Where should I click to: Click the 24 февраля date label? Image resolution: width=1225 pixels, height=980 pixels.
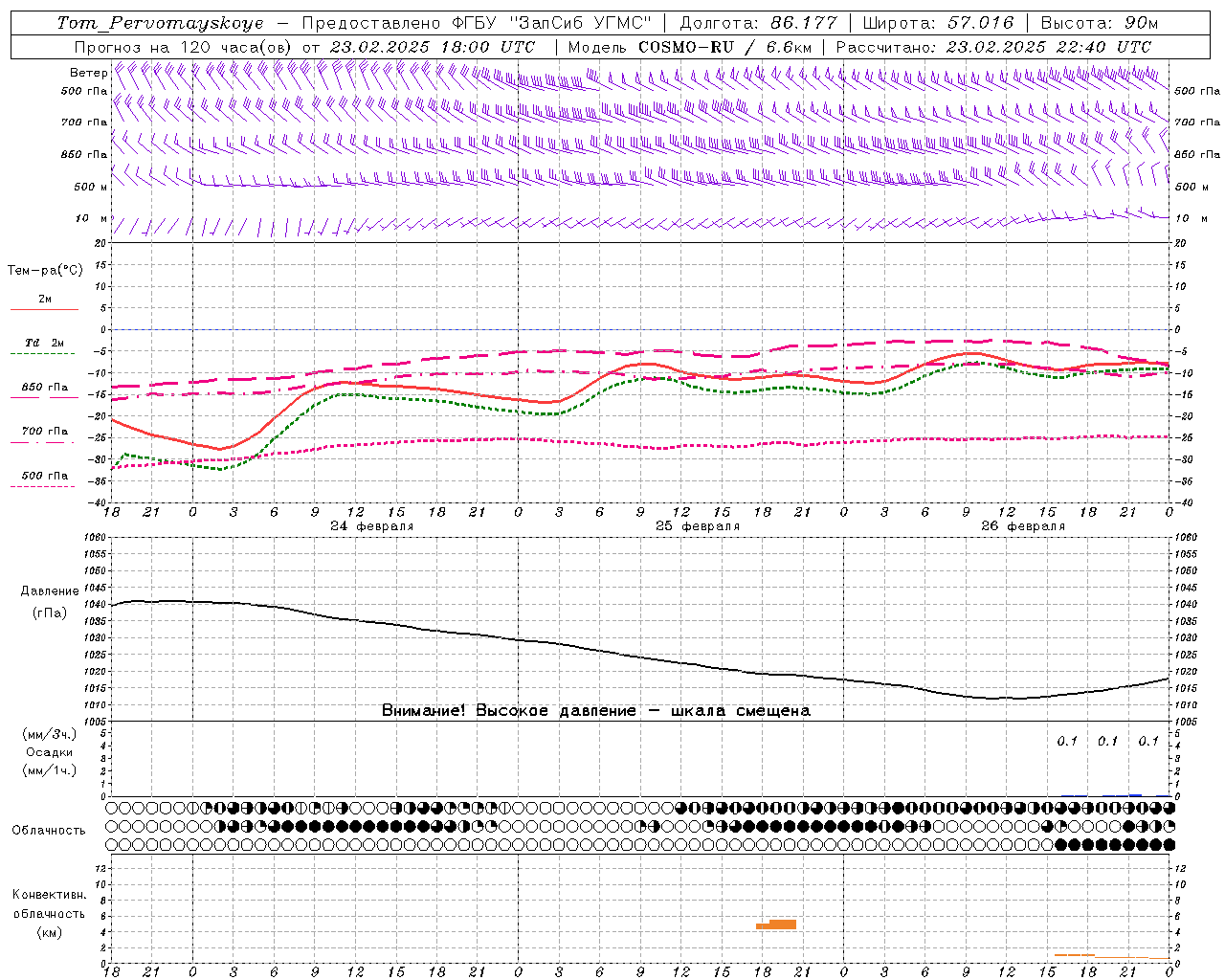coord(372,526)
